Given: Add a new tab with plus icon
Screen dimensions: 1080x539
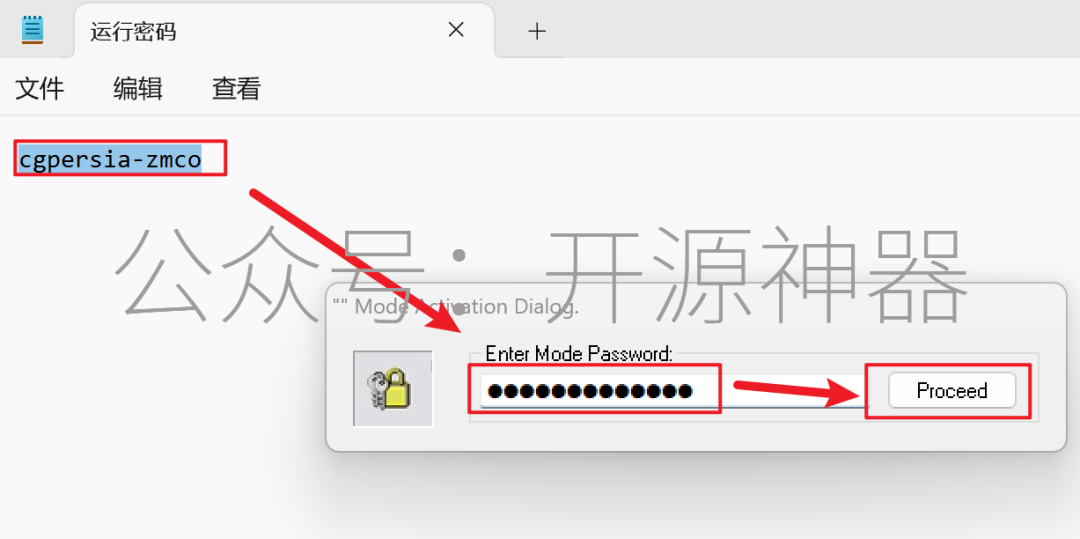Looking at the screenshot, I should point(537,30).
